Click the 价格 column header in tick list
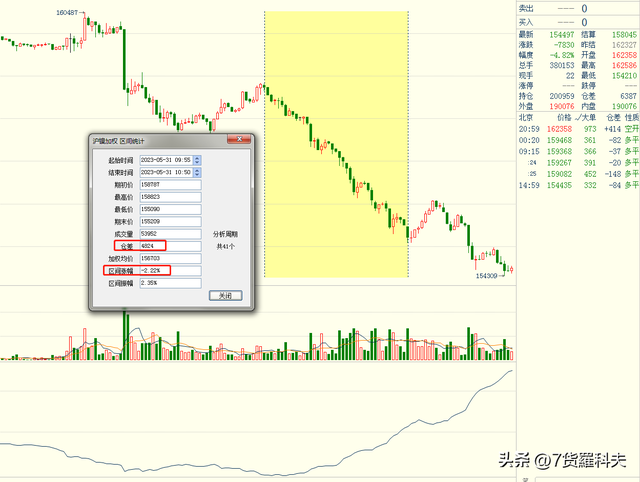This screenshot has height=482, width=640. pyautogui.click(x=564, y=118)
